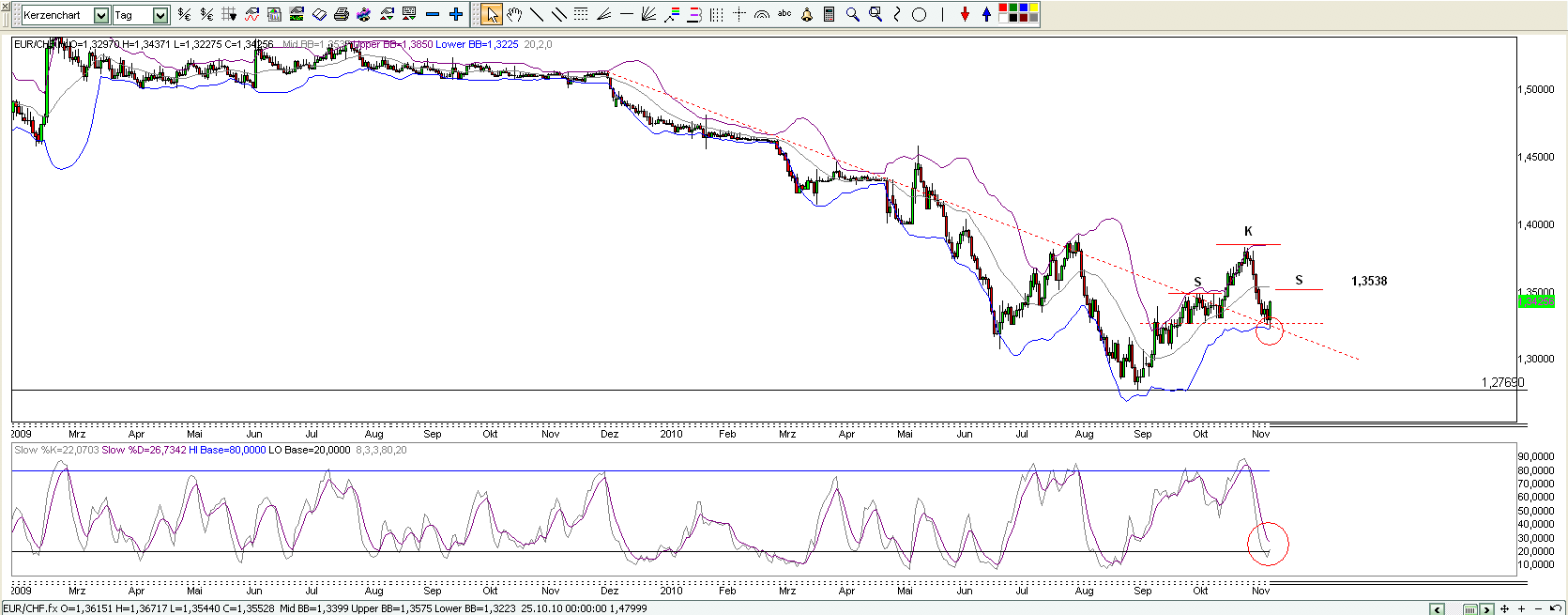
Task: Pick the red color swatch
Action: 1003,8
